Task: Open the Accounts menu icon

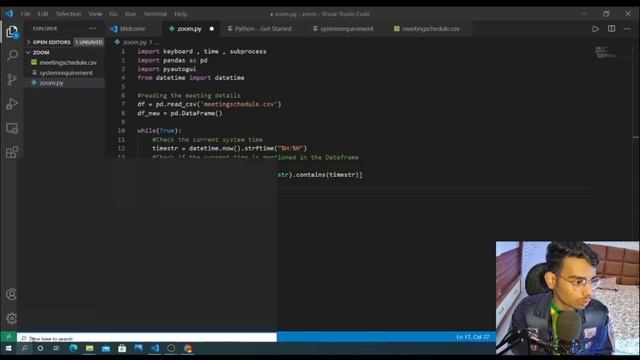Action: tap(11, 294)
